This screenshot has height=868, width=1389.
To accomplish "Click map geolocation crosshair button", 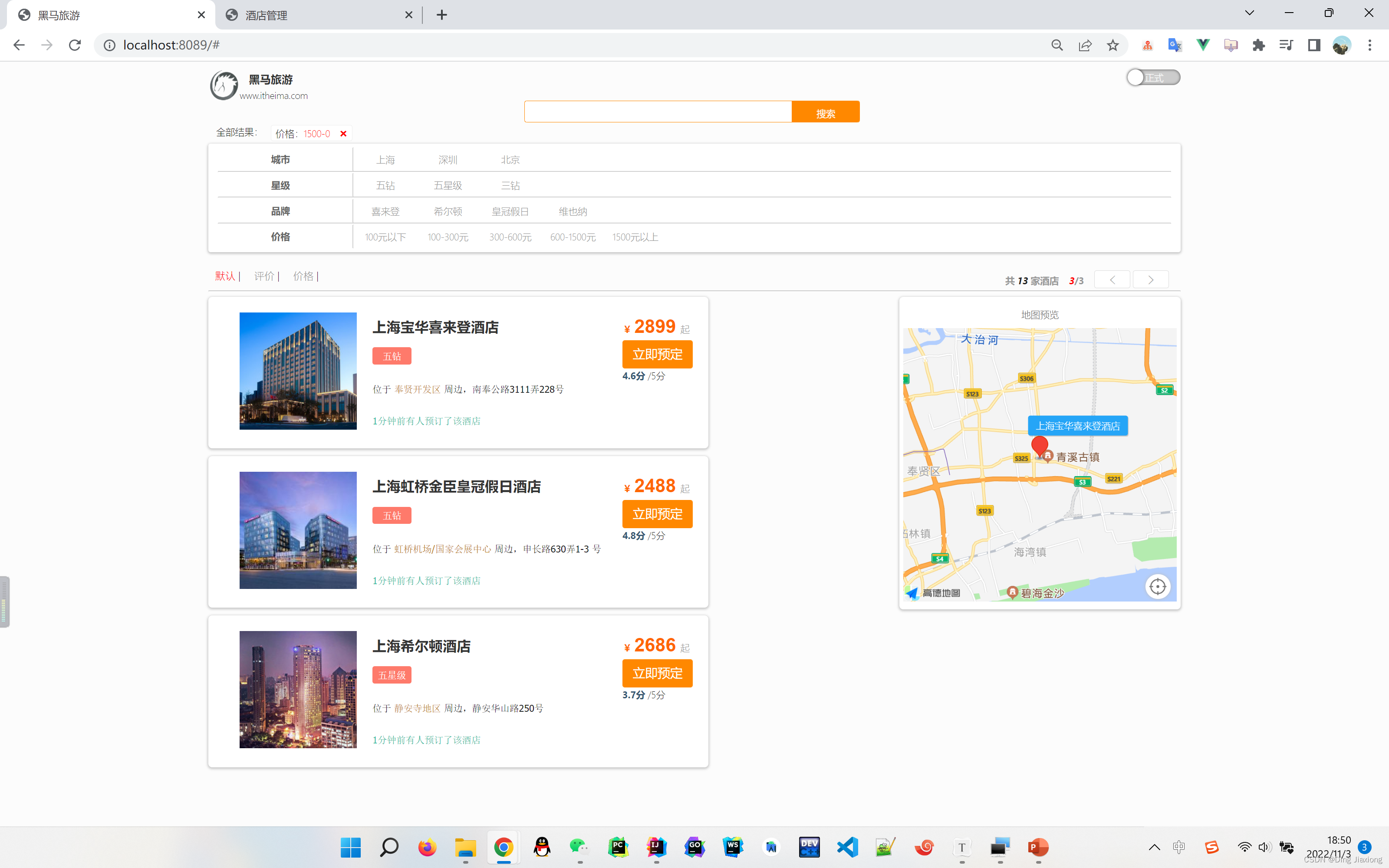I will (1158, 587).
